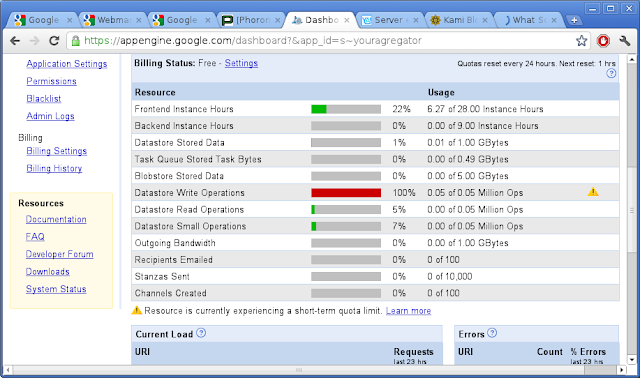This screenshot has width=640, height=378.
Task: Open the System Status link
Action: [56, 289]
